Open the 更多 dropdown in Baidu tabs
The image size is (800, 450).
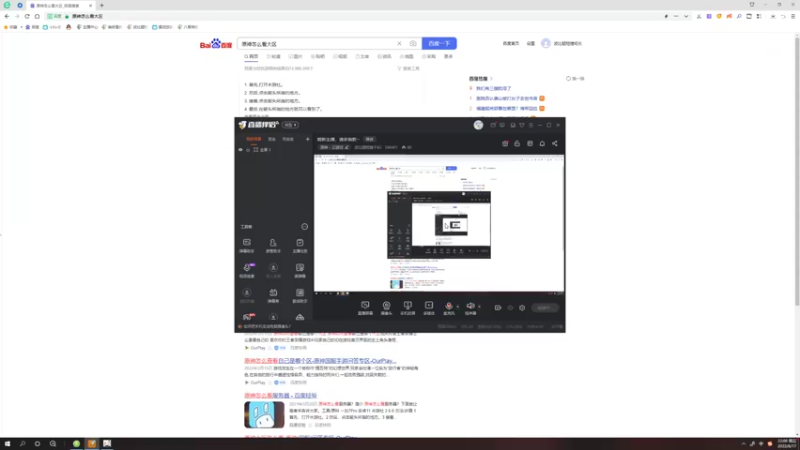pos(448,57)
